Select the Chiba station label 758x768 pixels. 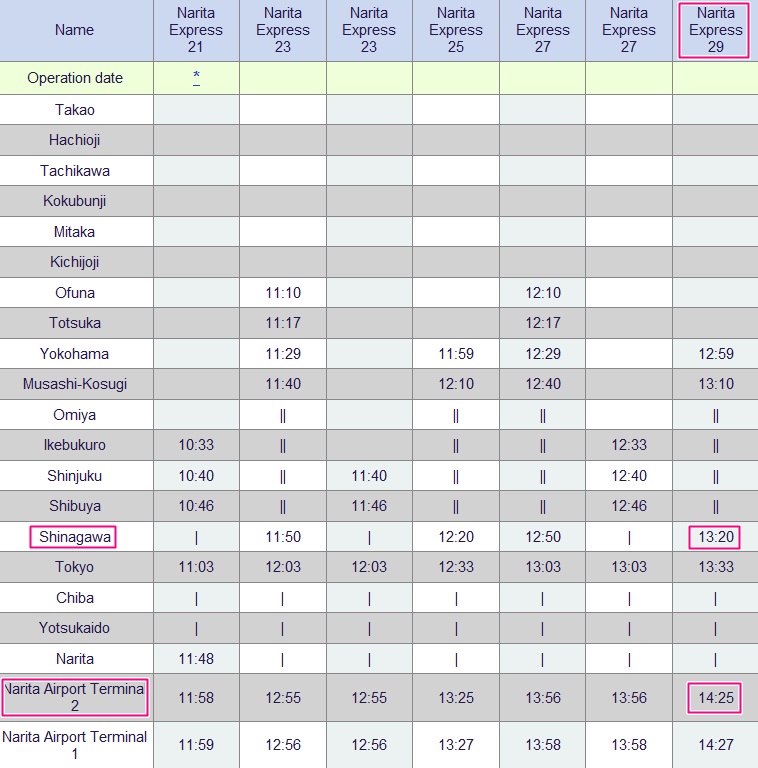coord(74,598)
